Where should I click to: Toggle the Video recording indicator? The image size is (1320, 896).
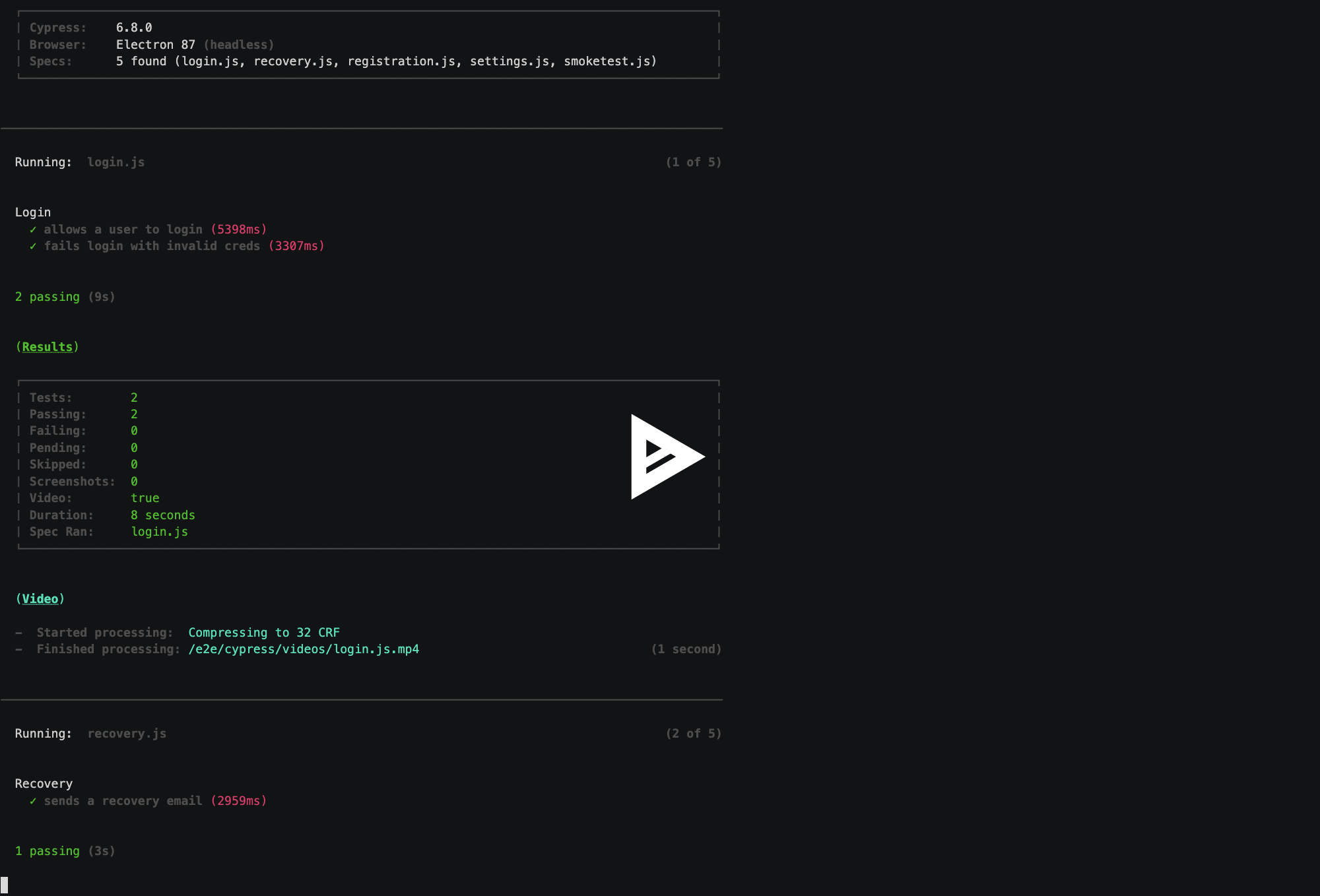[144, 497]
